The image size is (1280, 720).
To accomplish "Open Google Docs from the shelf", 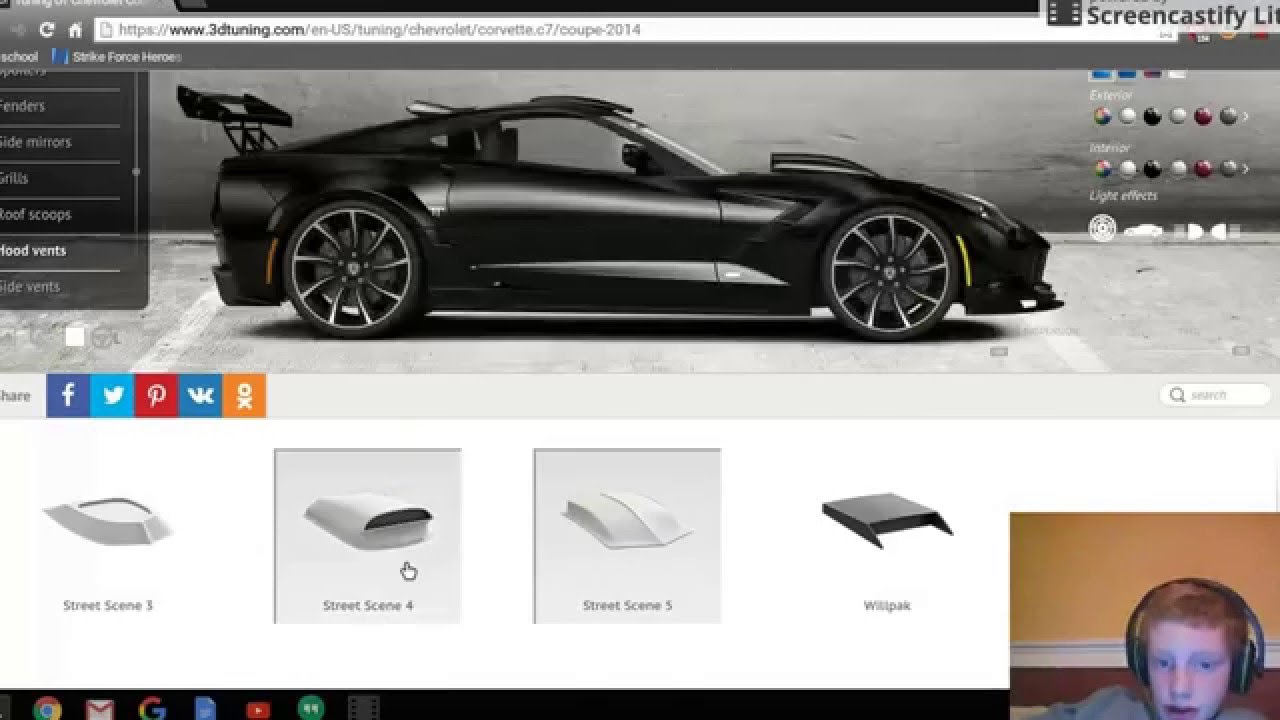I will (x=205, y=709).
